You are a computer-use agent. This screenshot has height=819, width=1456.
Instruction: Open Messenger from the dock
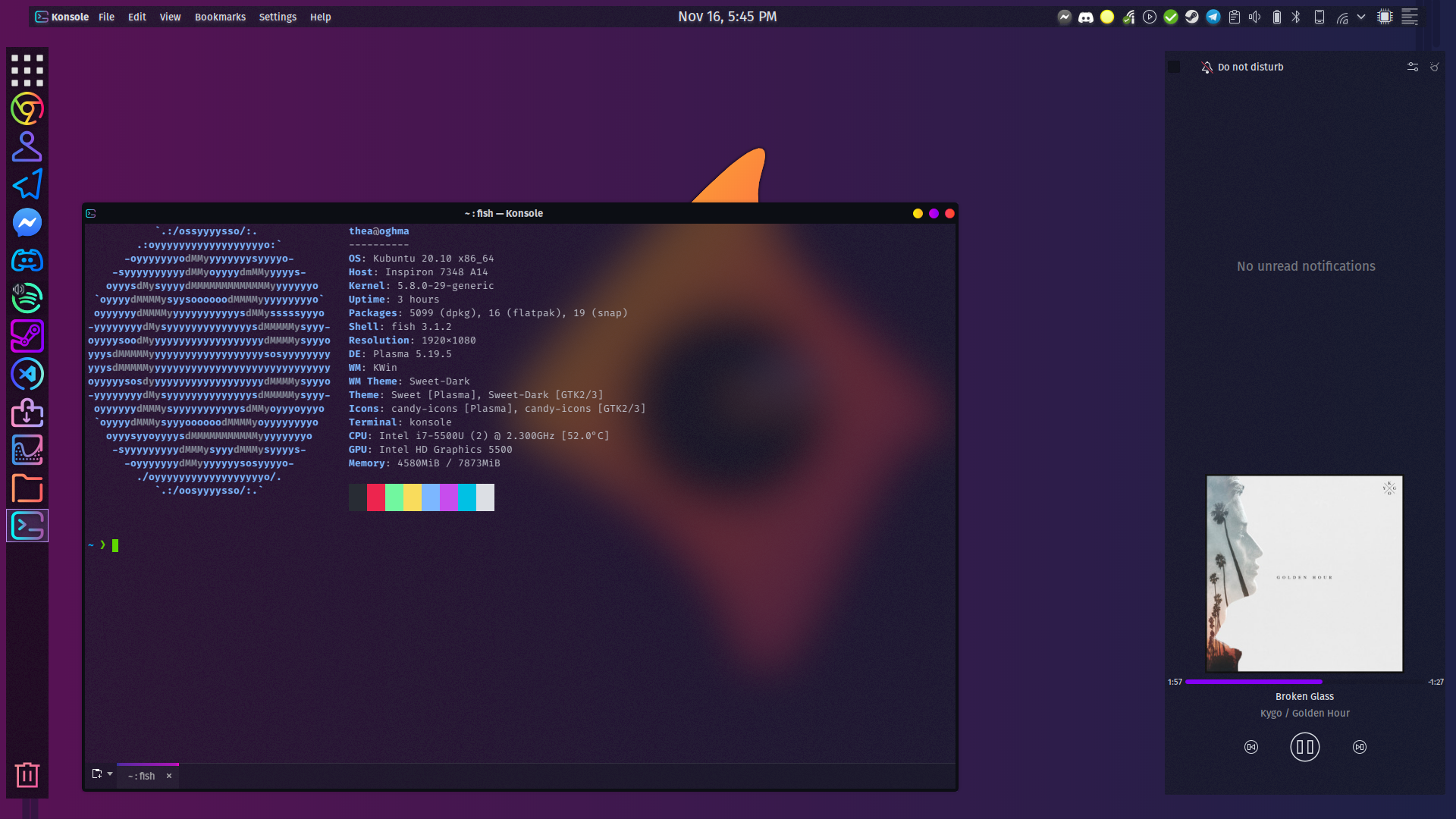click(x=27, y=222)
